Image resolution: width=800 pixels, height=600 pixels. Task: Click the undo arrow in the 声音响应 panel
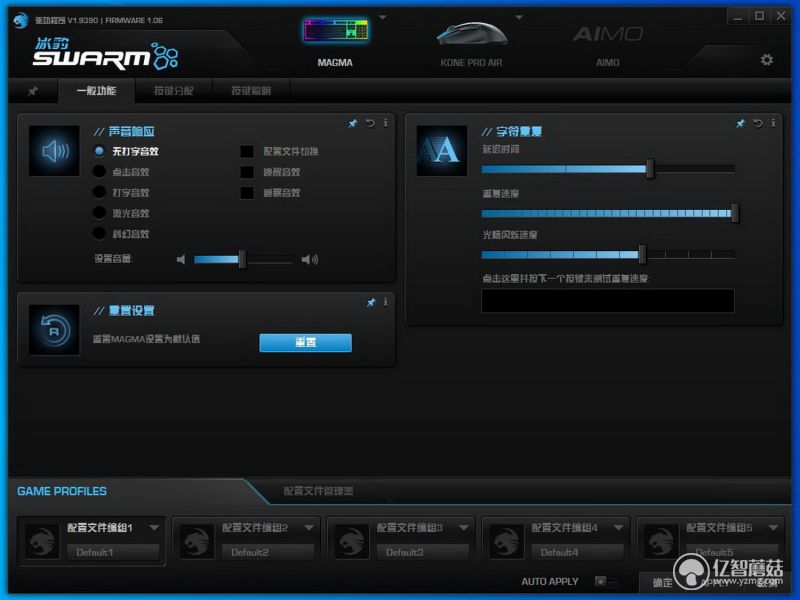[x=370, y=123]
